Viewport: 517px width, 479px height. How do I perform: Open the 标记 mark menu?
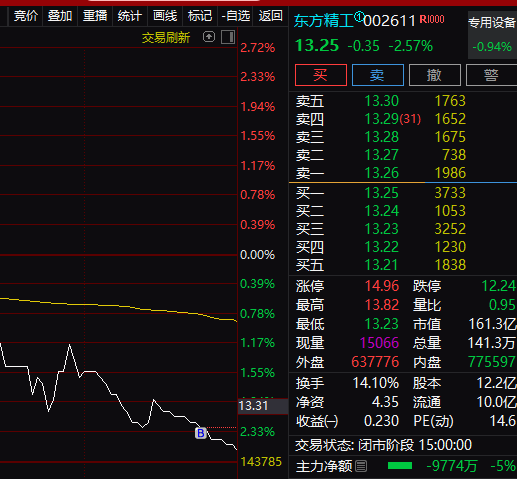pyautogui.click(x=200, y=16)
